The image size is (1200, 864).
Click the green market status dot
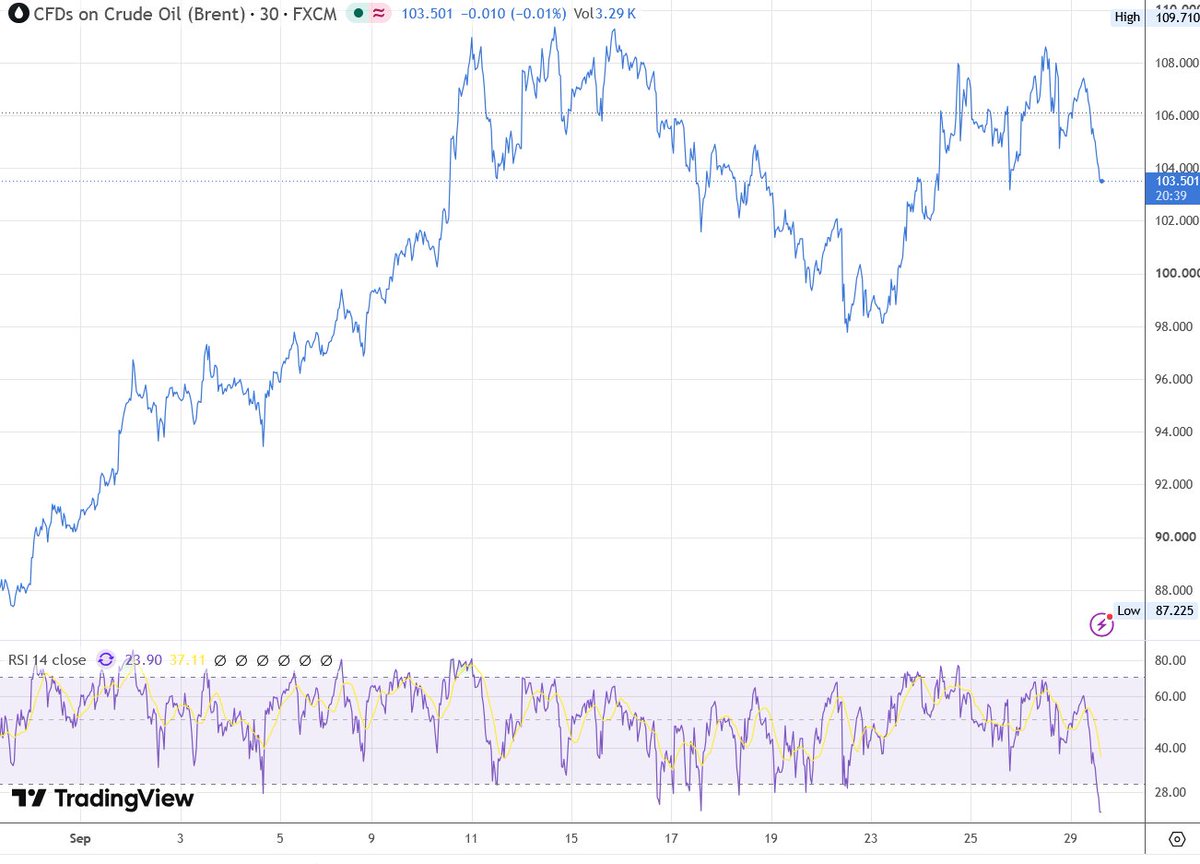coord(358,14)
